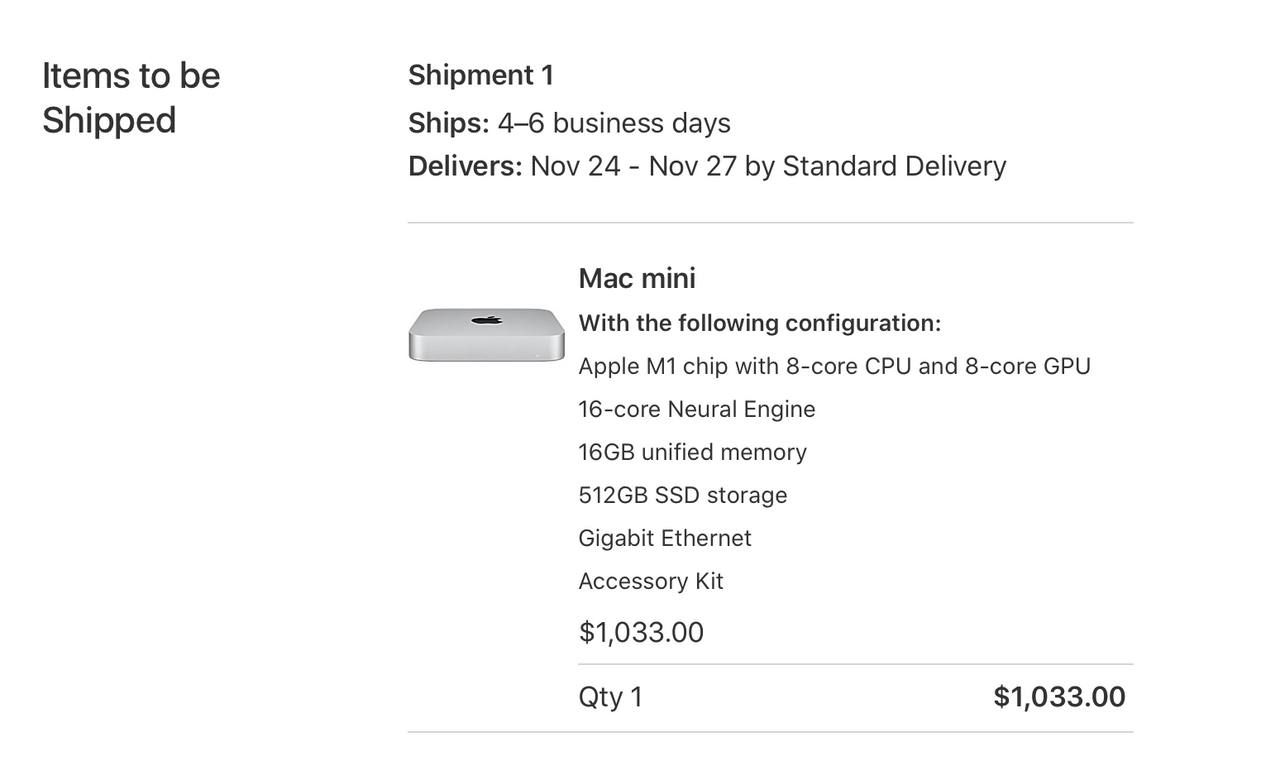Click the Qty 1 label
The height and width of the screenshot is (781, 1280).
coord(610,697)
